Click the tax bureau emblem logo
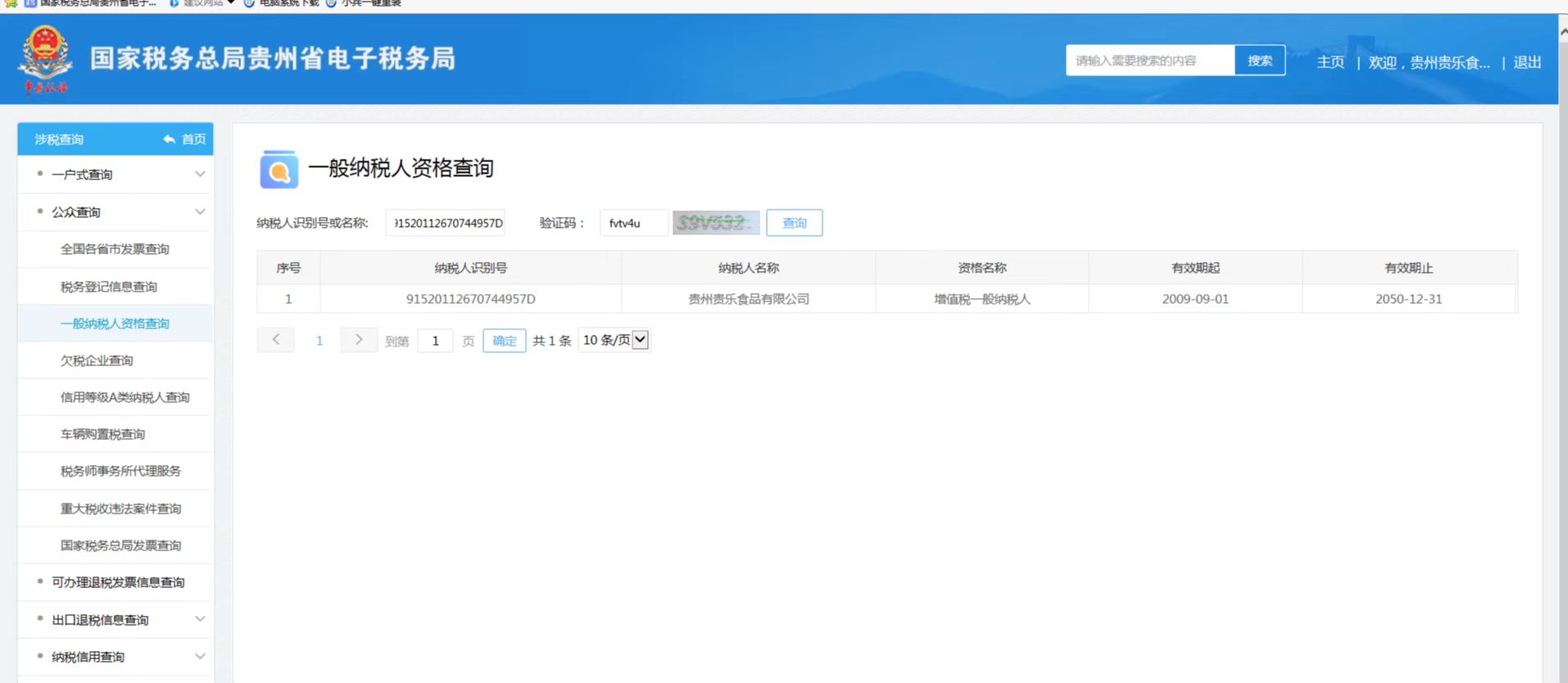This screenshot has width=1568, height=683. click(x=45, y=59)
